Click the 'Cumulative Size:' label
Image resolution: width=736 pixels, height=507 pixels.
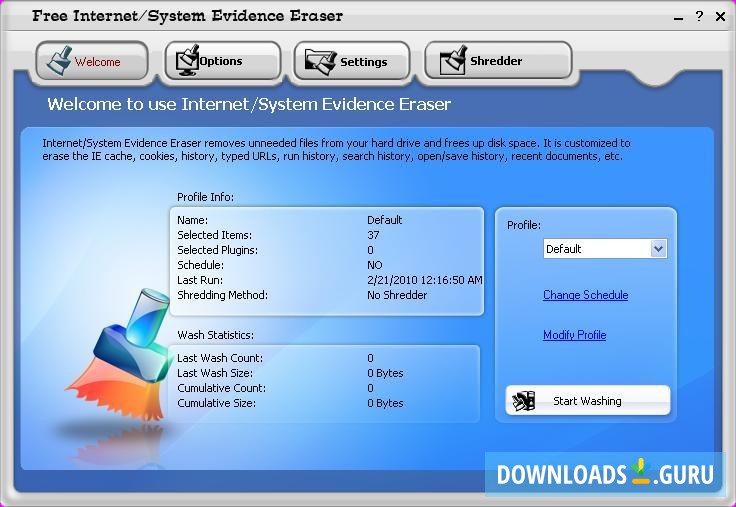pos(216,403)
